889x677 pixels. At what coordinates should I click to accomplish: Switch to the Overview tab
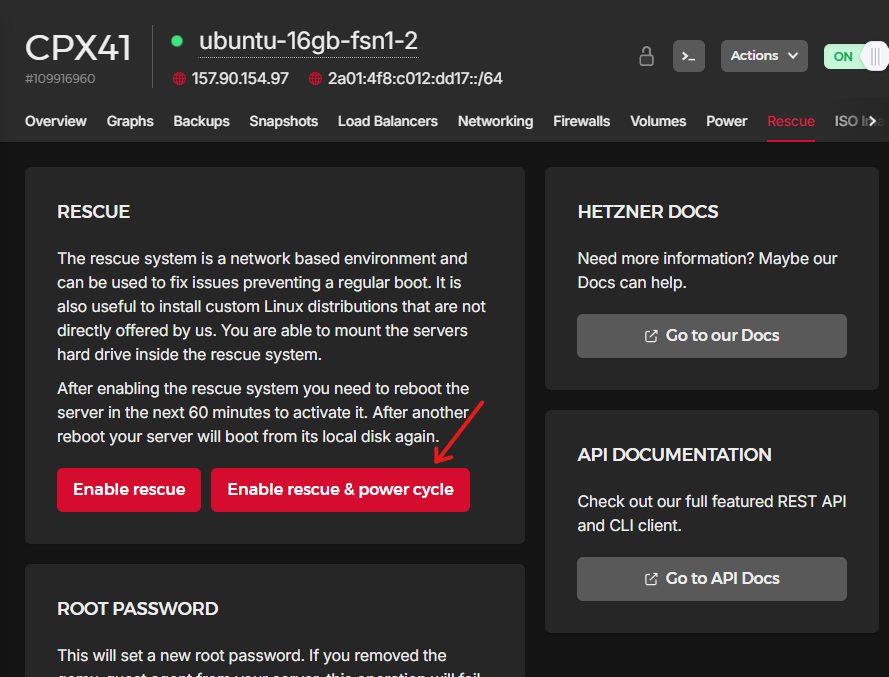tap(56, 121)
